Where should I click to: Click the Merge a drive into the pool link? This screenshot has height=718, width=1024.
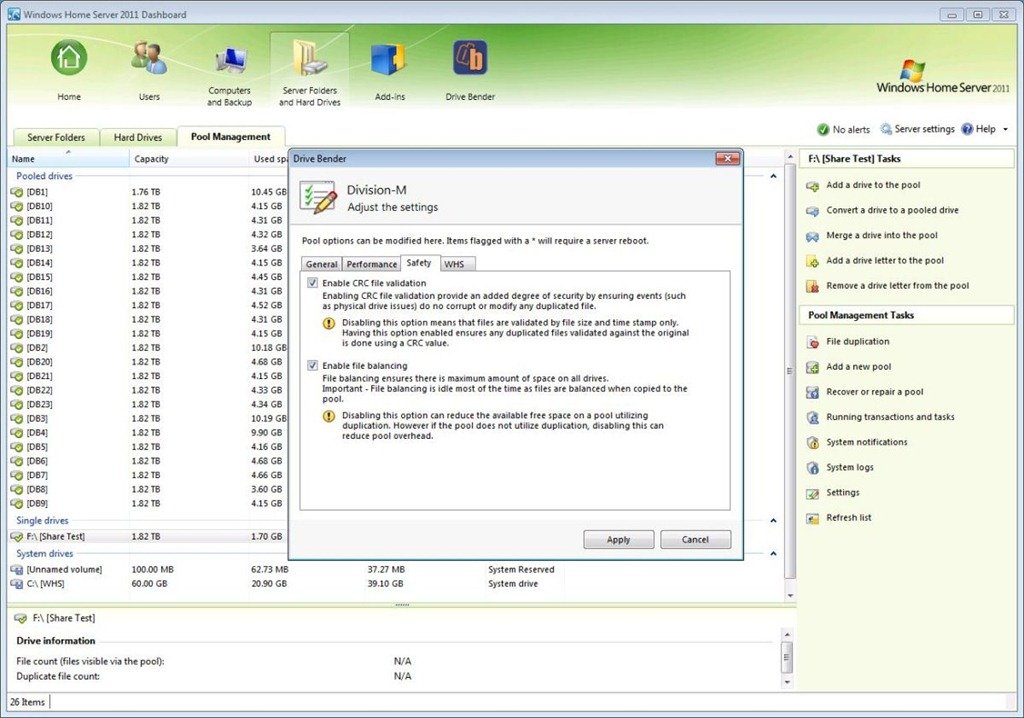coord(882,235)
